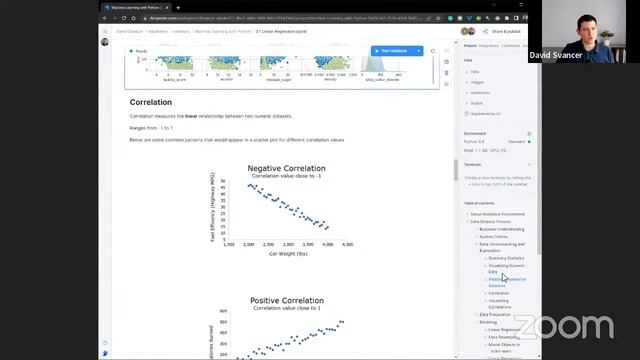Click the browser home icon
The width and height of the screenshot is (640, 360).
point(133,18)
